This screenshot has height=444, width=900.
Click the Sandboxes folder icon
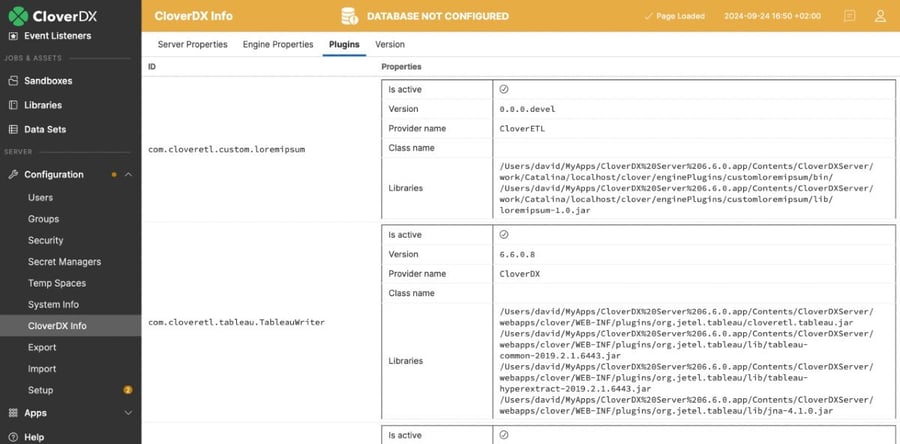tap(13, 81)
